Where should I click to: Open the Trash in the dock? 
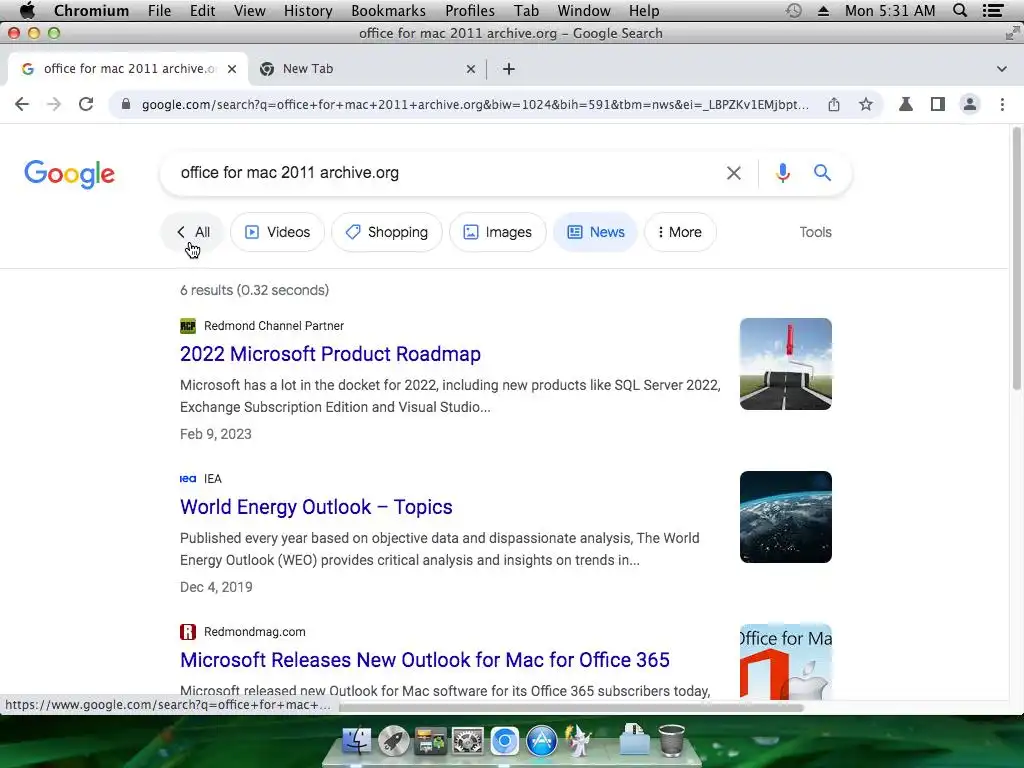tap(671, 741)
